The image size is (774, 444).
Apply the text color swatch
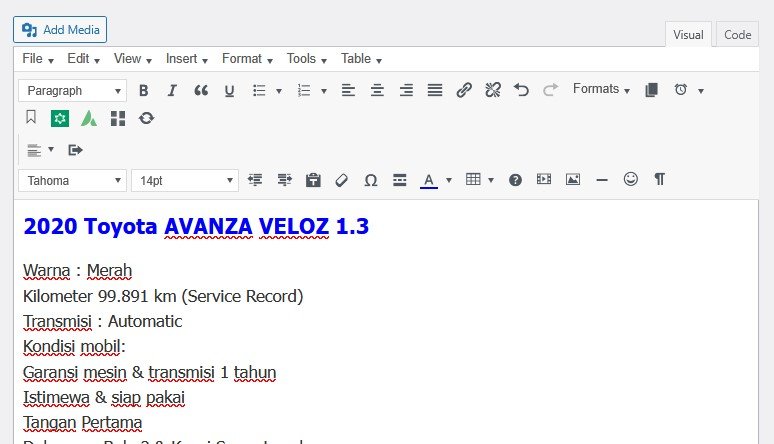[428, 180]
